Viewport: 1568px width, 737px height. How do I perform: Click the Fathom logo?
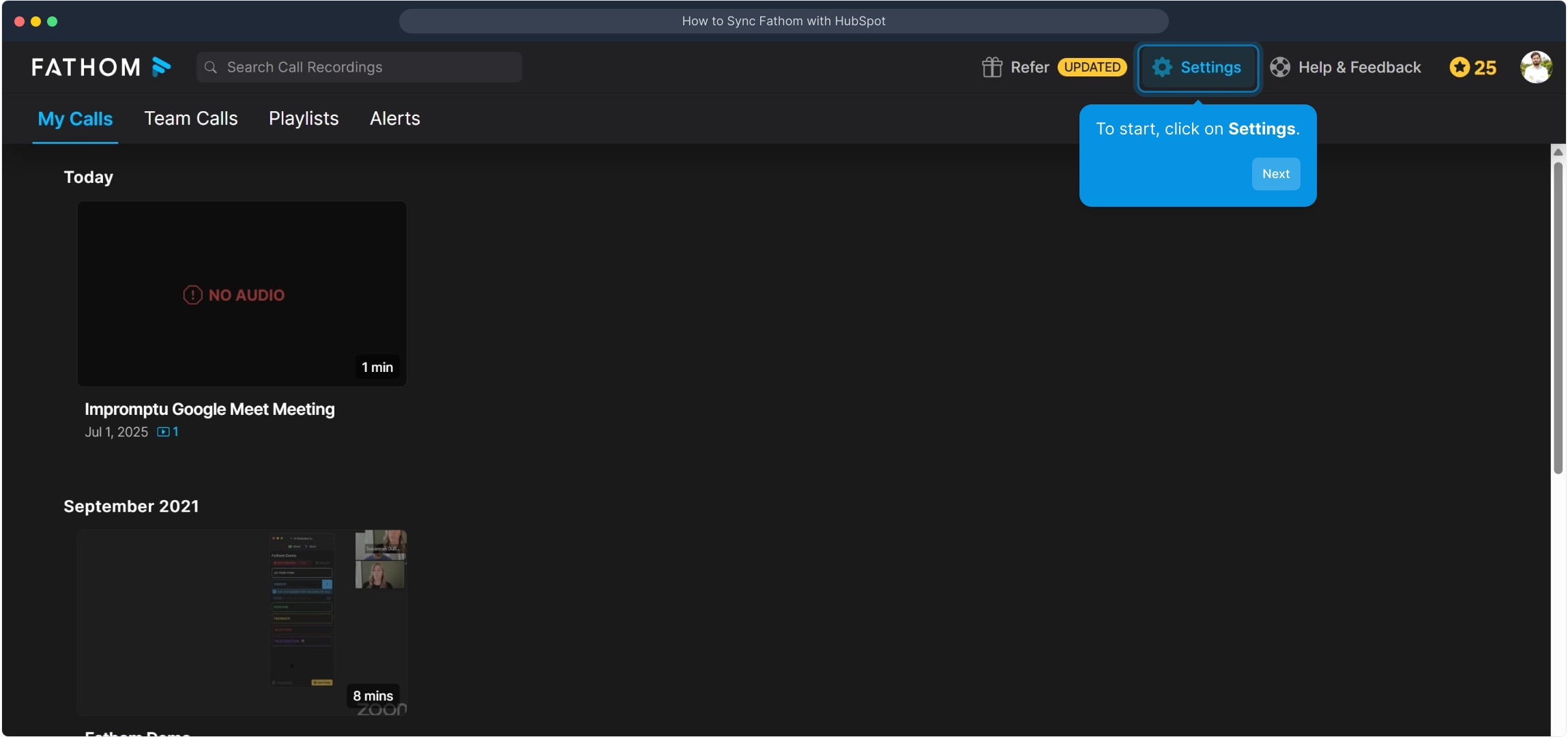(101, 67)
